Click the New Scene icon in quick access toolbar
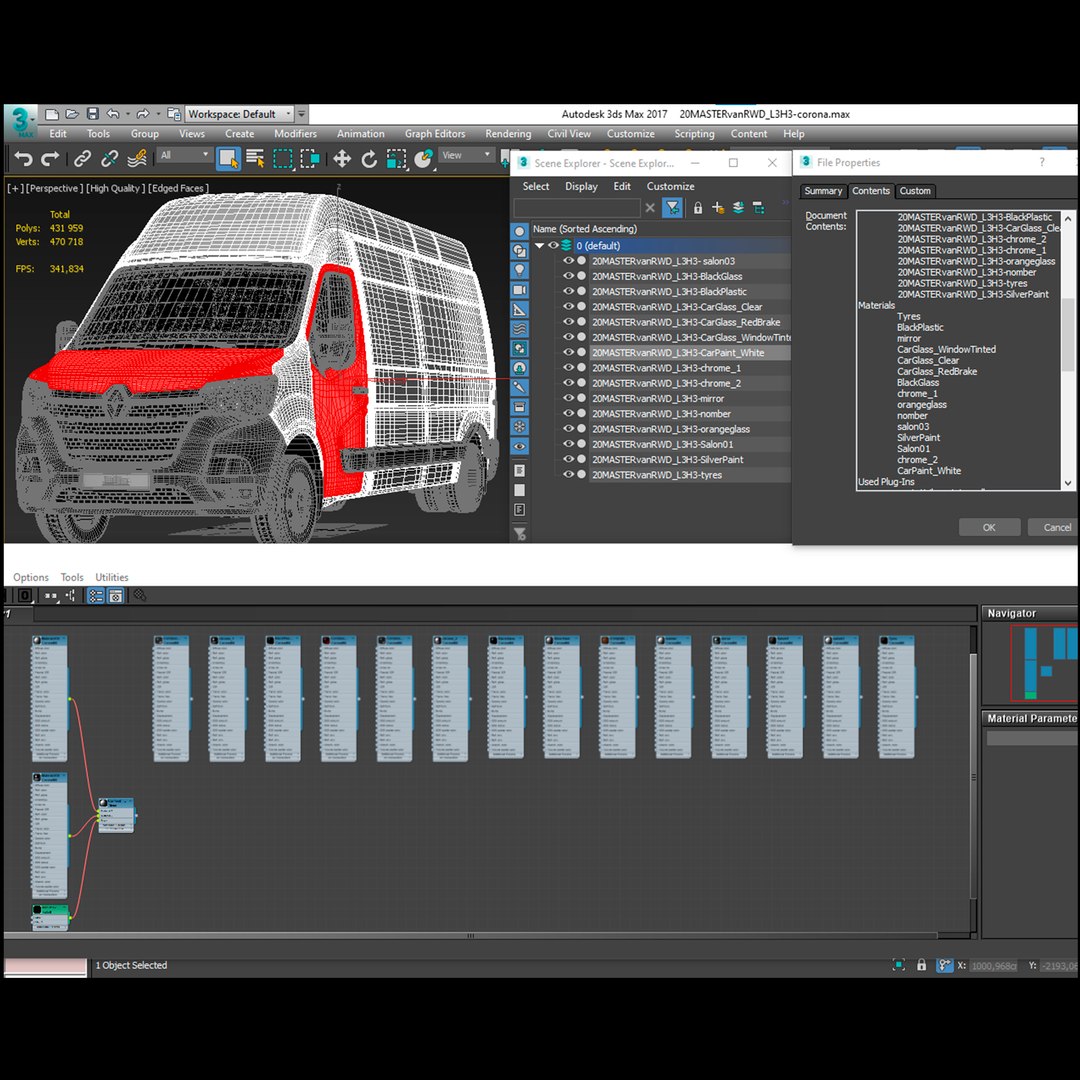Viewport: 1080px width, 1080px height. 52,114
